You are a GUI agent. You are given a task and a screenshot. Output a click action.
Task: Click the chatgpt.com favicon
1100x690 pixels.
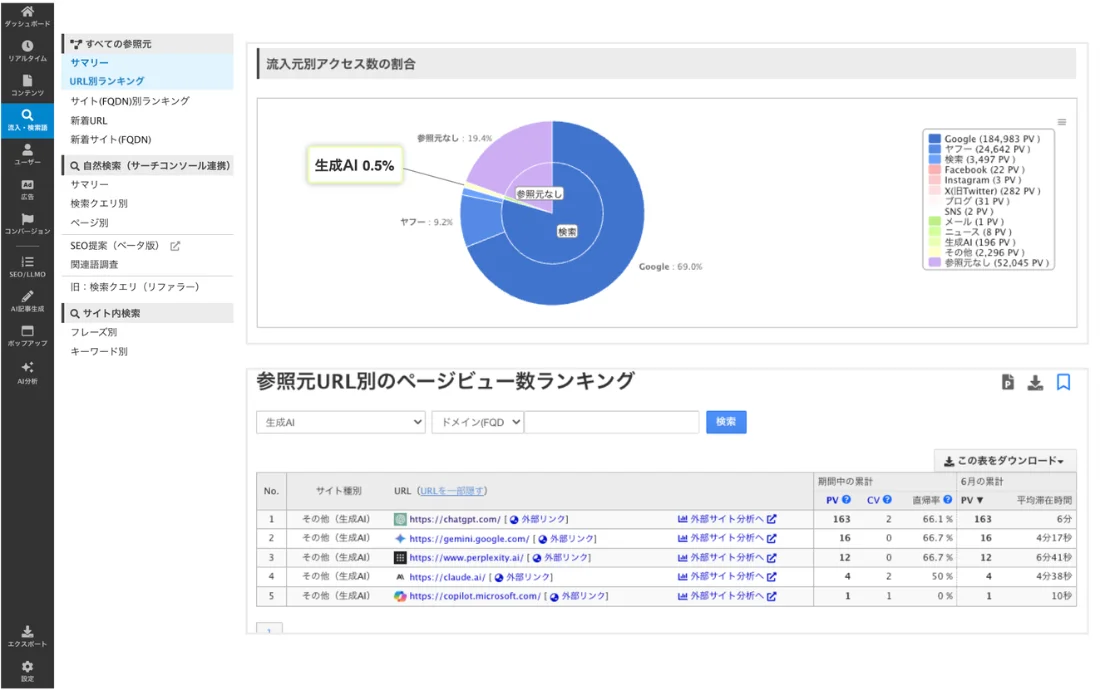(400, 519)
